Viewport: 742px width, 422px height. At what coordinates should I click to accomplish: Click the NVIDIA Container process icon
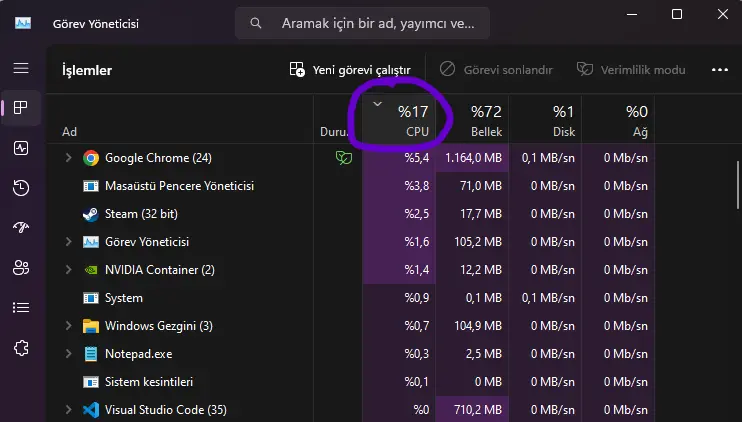91,270
